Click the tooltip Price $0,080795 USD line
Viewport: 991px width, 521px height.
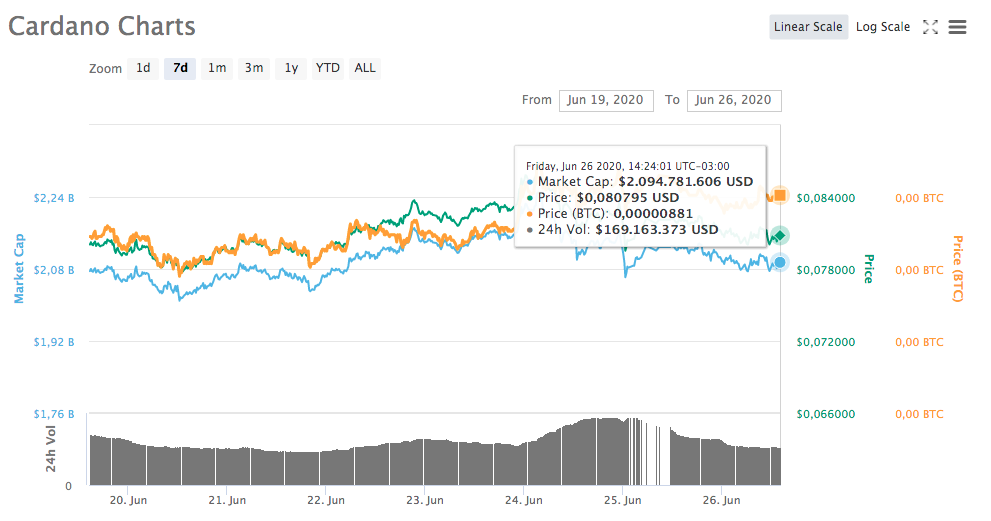pos(602,198)
